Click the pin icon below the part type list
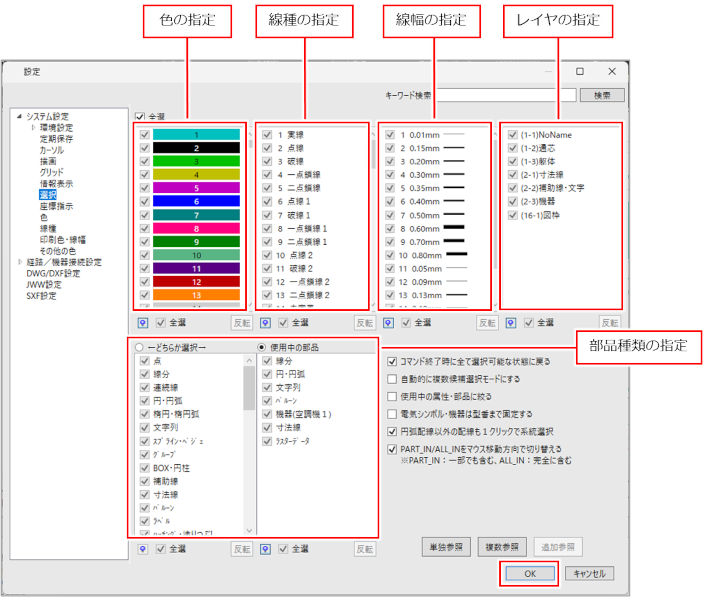The image size is (707, 597). pos(141,549)
